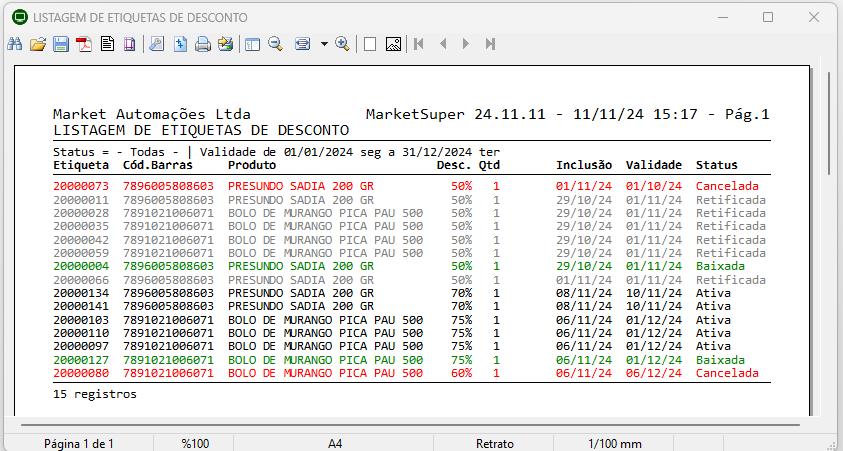Click validity date 06/12/24
843x451 pixels.
pyautogui.click(x=654, y=373)
